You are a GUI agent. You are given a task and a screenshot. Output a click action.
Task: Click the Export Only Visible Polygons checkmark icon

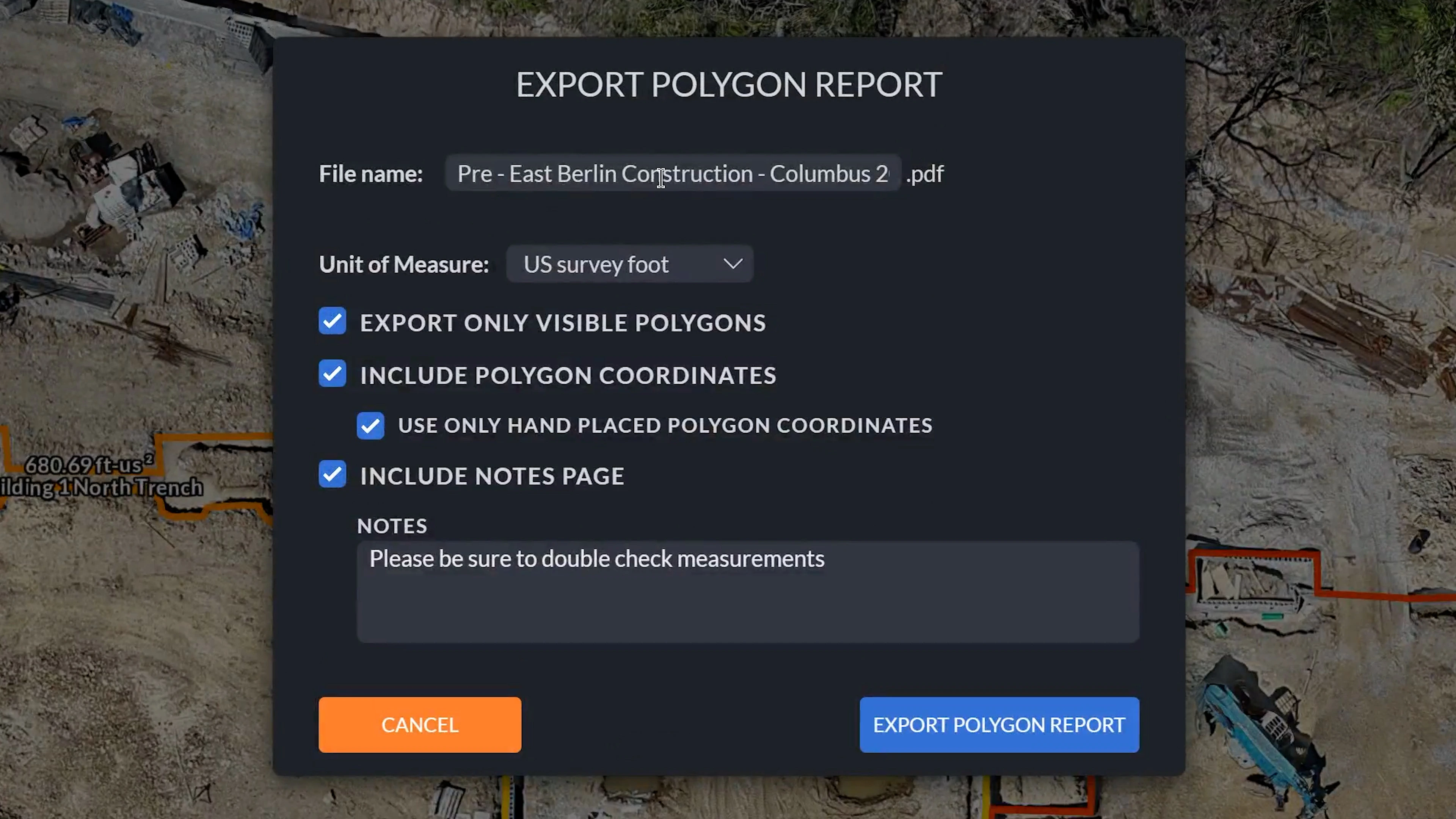[x=333, y=322]
